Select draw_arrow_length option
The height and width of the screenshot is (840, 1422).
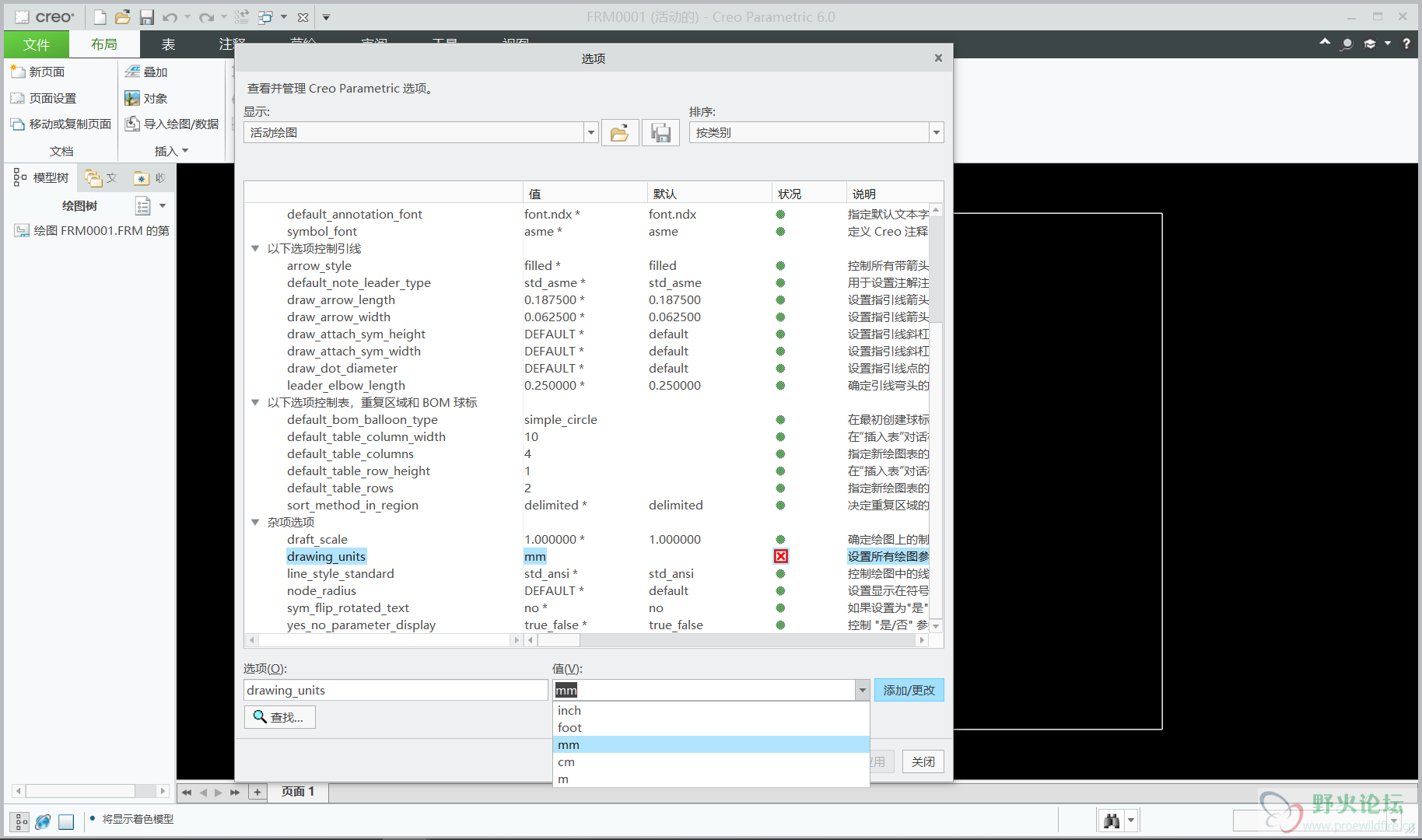tap(341, 300)
